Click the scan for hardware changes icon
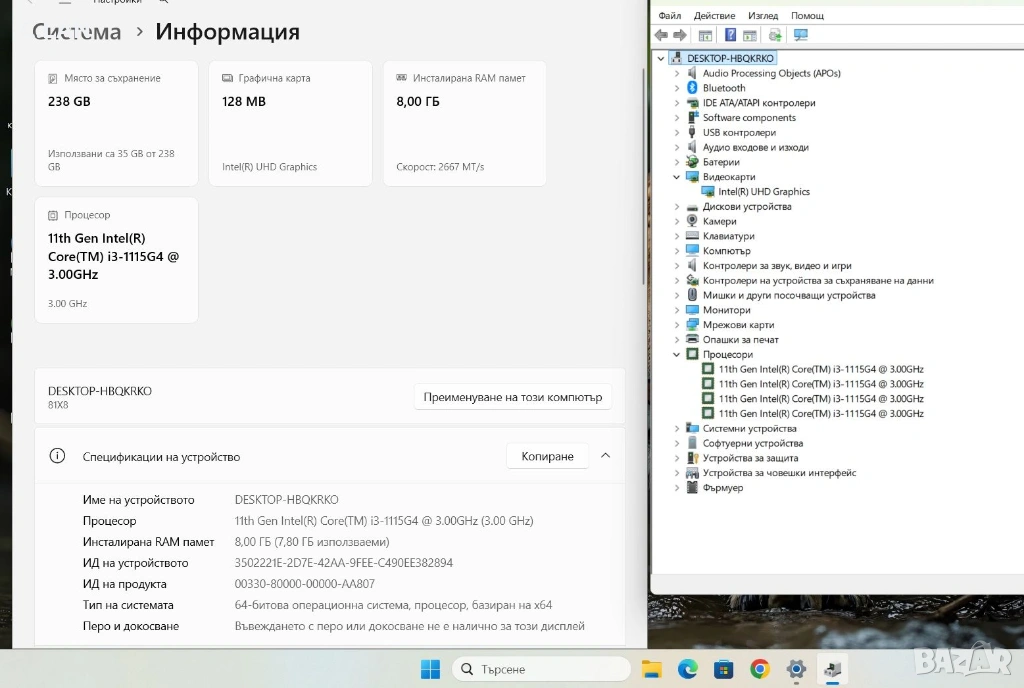 800,35
